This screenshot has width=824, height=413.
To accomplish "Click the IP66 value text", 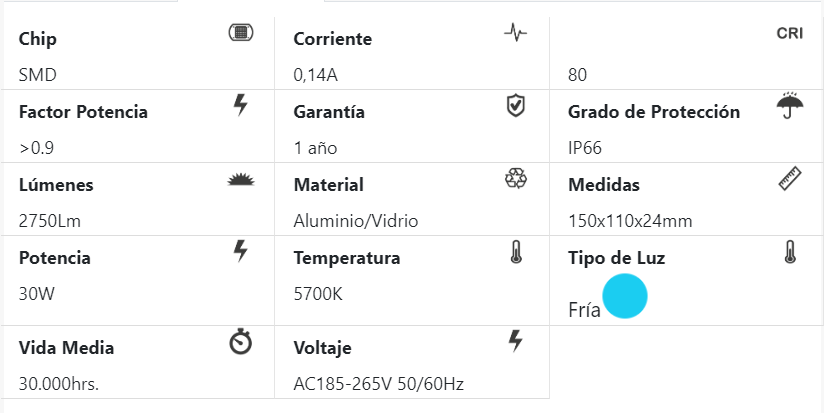I will pyautogui.click(x=585, y=148).
